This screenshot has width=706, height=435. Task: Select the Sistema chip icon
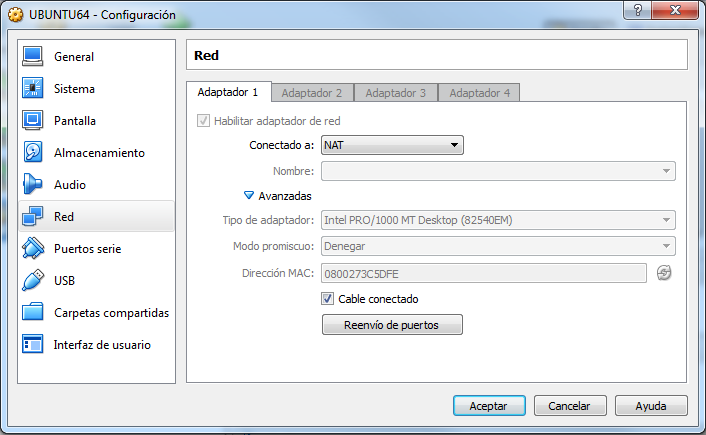(32, 89)
